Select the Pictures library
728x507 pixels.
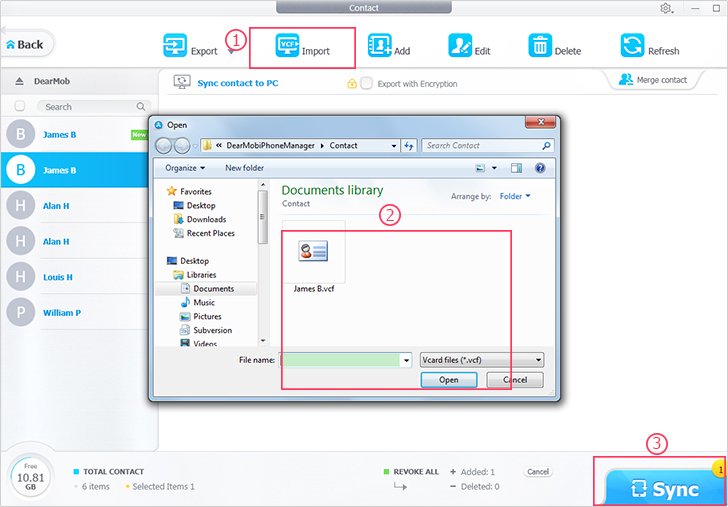point(201,317)
